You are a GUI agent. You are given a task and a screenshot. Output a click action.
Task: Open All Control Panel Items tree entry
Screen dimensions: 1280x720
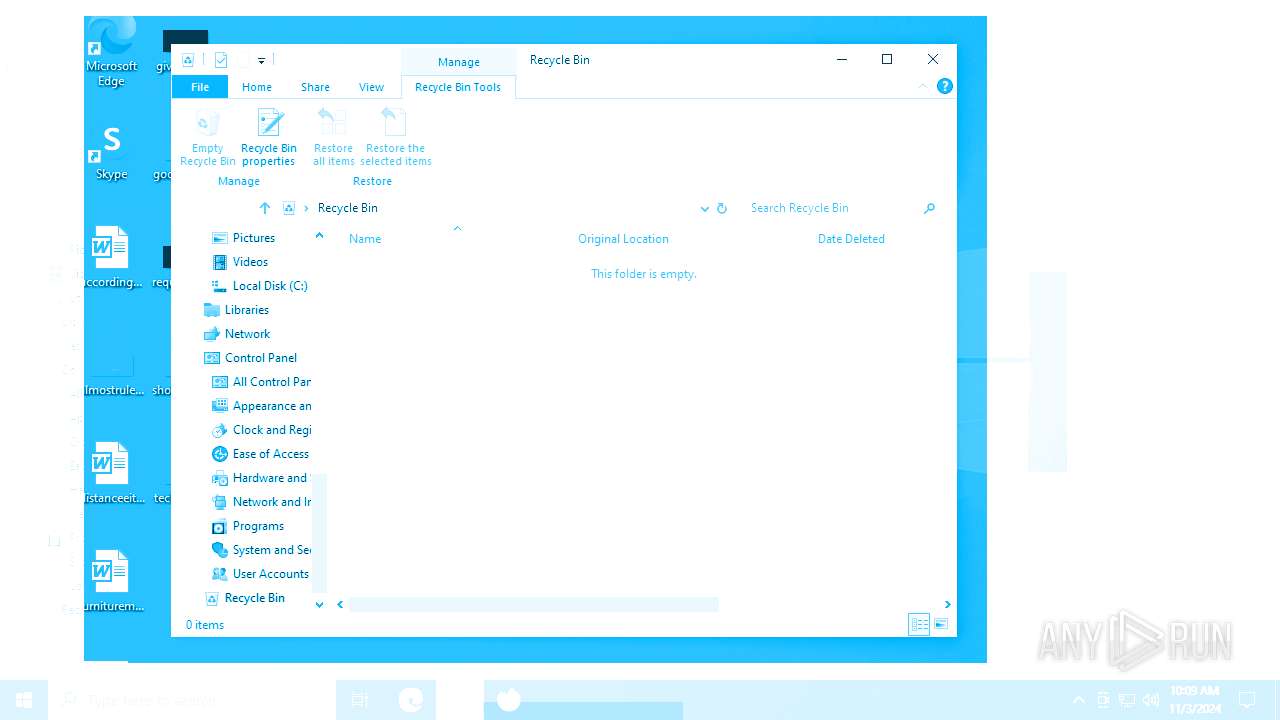271,382
